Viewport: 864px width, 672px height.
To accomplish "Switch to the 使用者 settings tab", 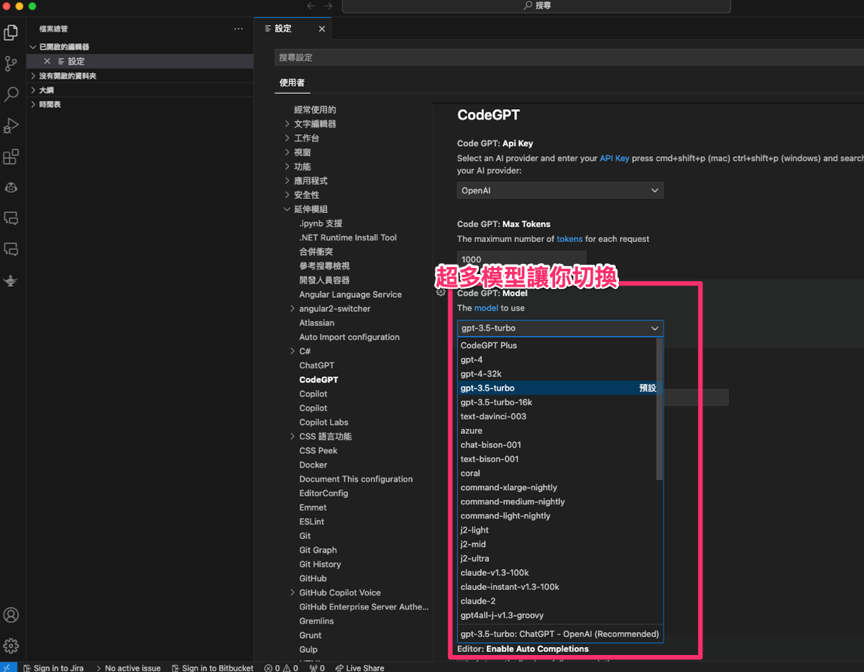I will point(291,83).
